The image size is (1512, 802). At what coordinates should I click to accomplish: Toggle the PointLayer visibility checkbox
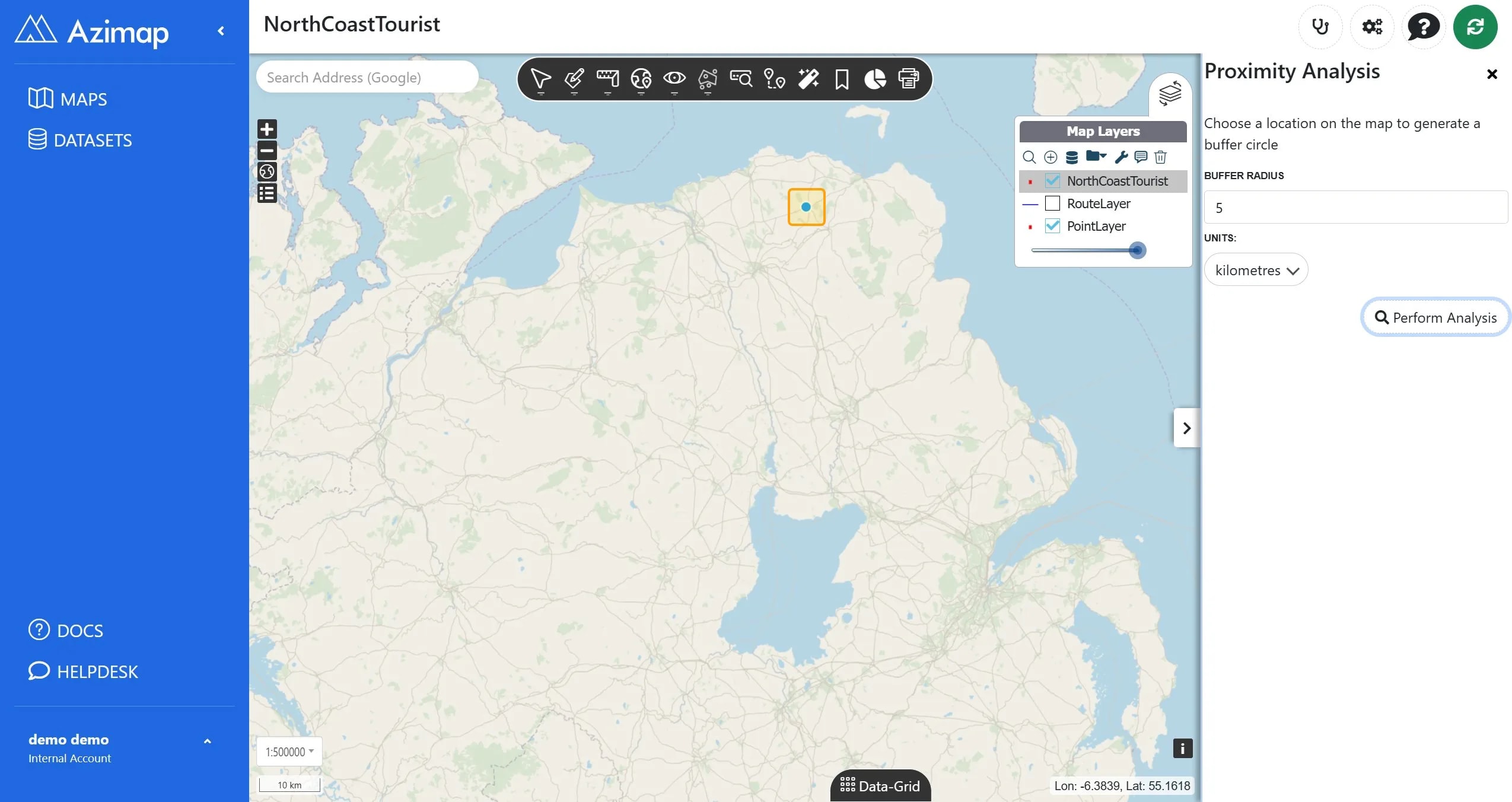[1052, 225]
